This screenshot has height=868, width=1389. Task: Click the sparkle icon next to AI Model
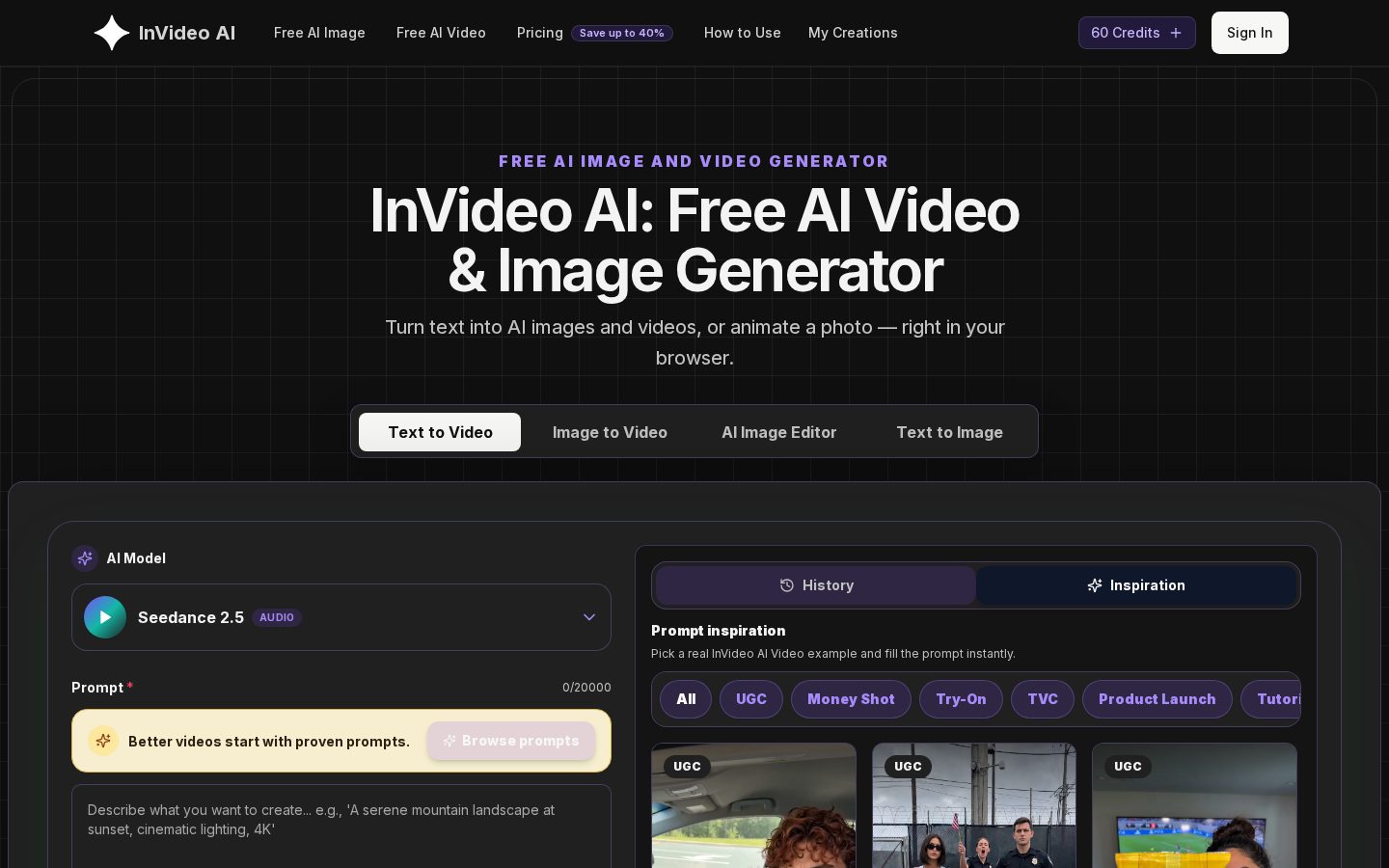pos(85,558)
